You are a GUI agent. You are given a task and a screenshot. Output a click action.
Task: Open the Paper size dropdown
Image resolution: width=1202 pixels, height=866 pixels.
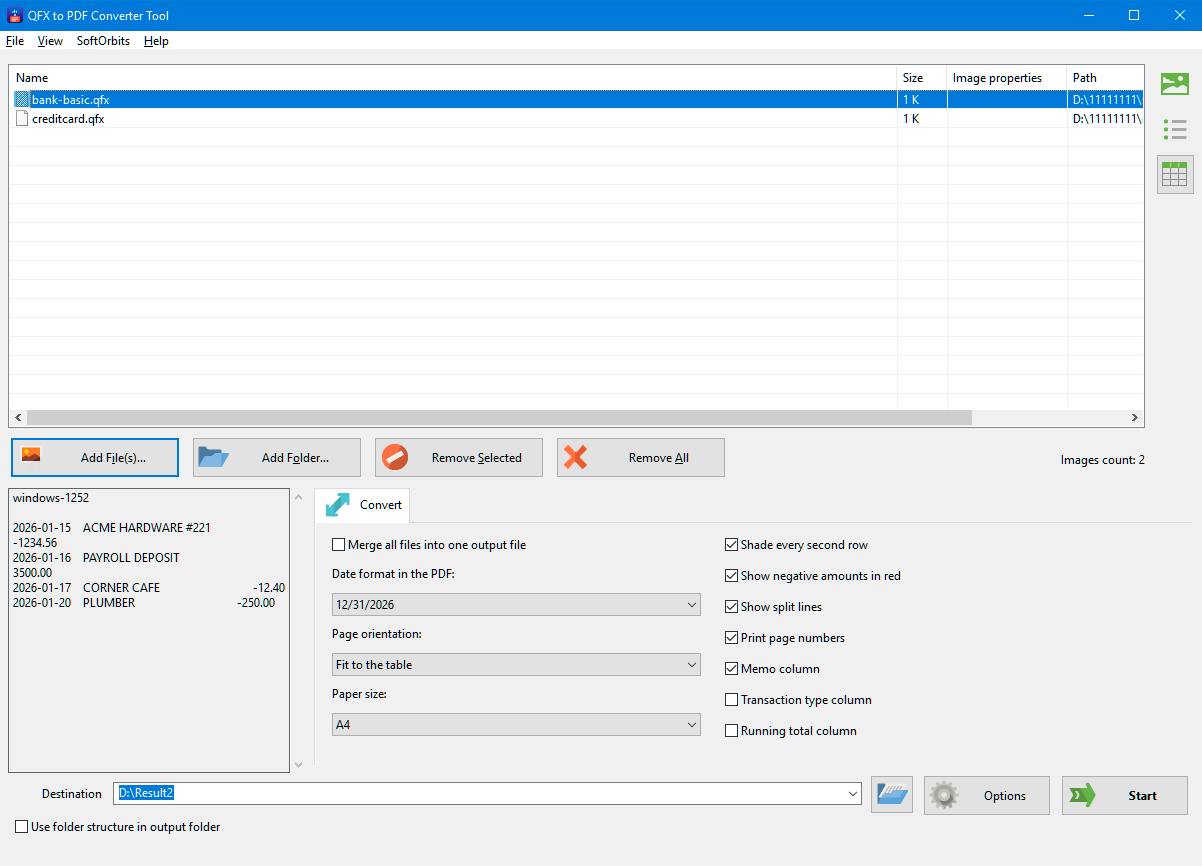tap(516, 725)
